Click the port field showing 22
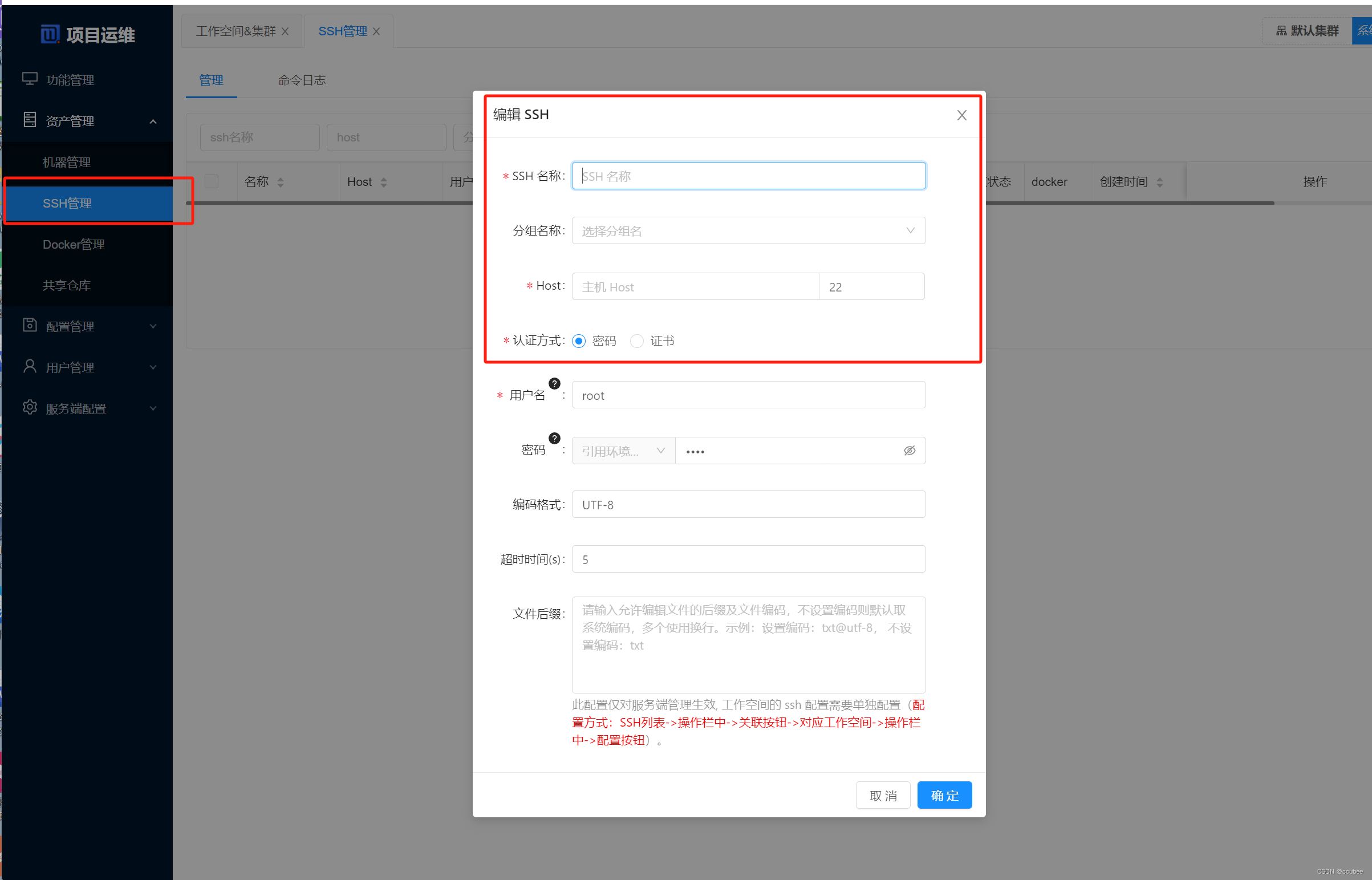This screenshot has width=1372, height=880. coord(872,286)
